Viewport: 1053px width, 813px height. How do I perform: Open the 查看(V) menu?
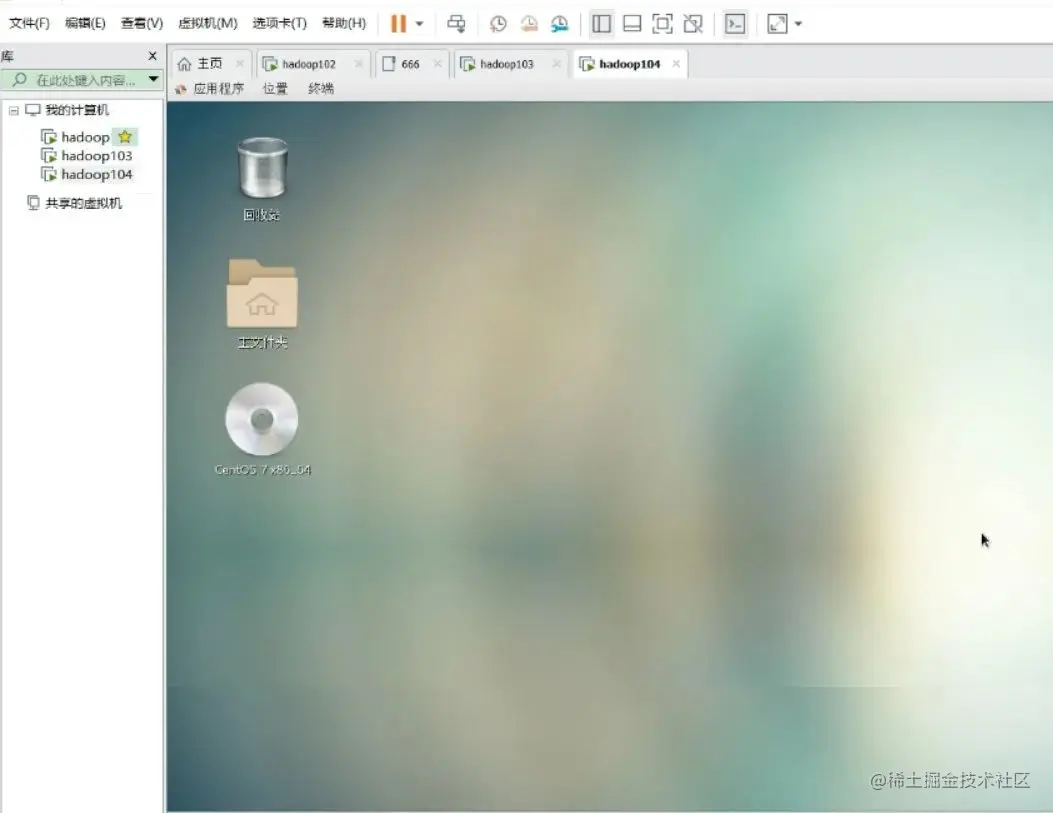coord(142,23)
